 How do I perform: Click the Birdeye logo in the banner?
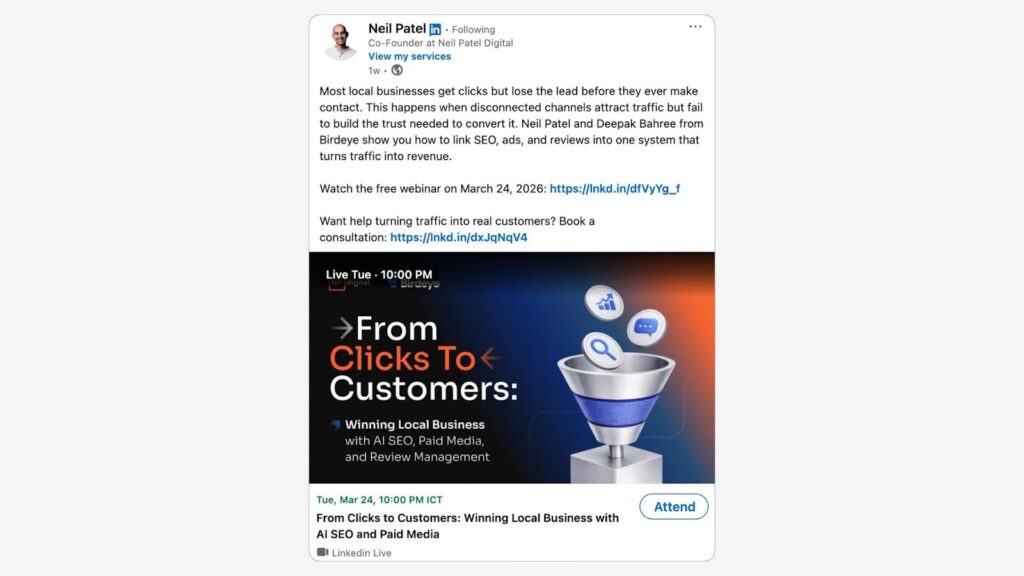(x=414, y=285)
